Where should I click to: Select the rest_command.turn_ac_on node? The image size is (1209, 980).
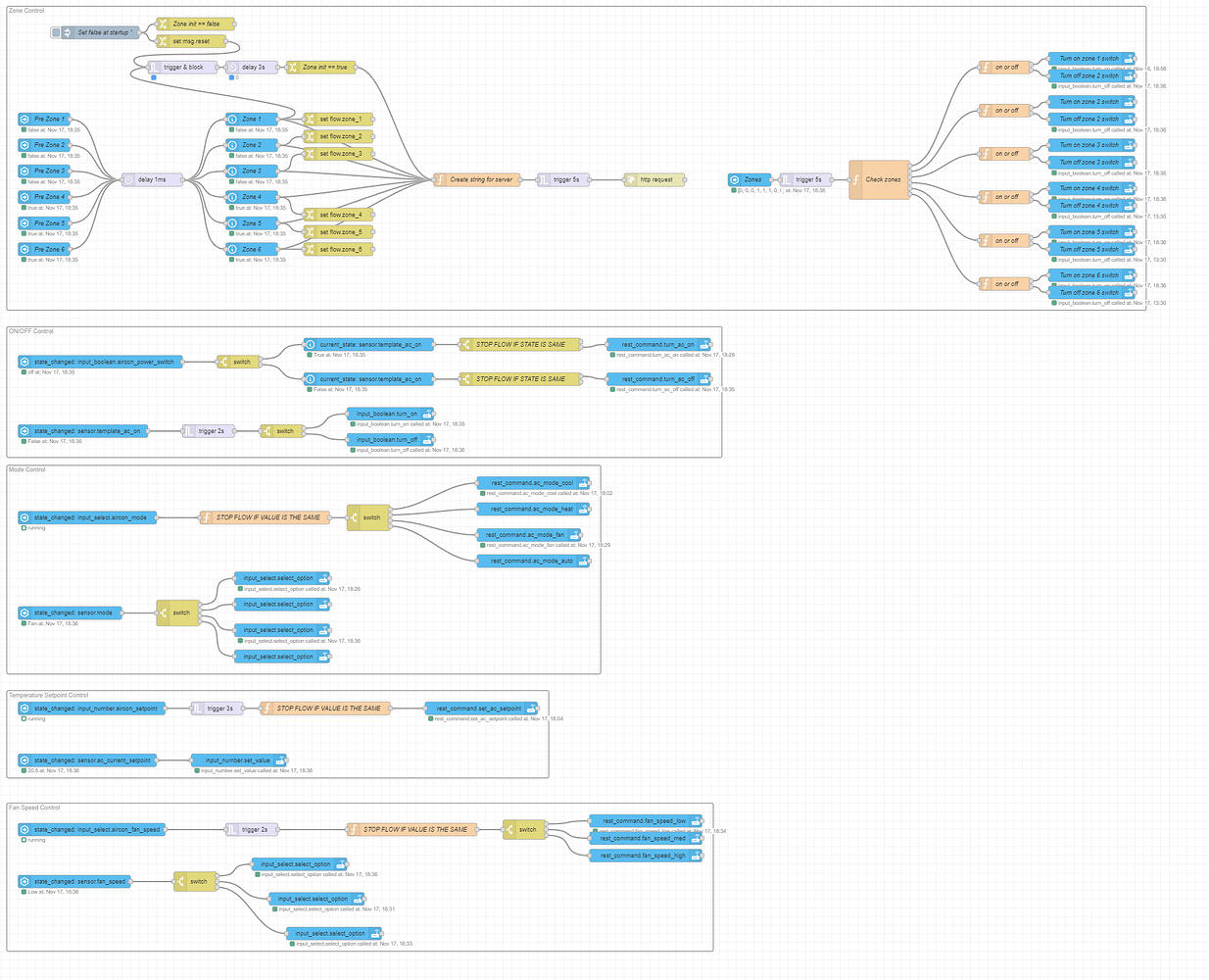[658, 345]
